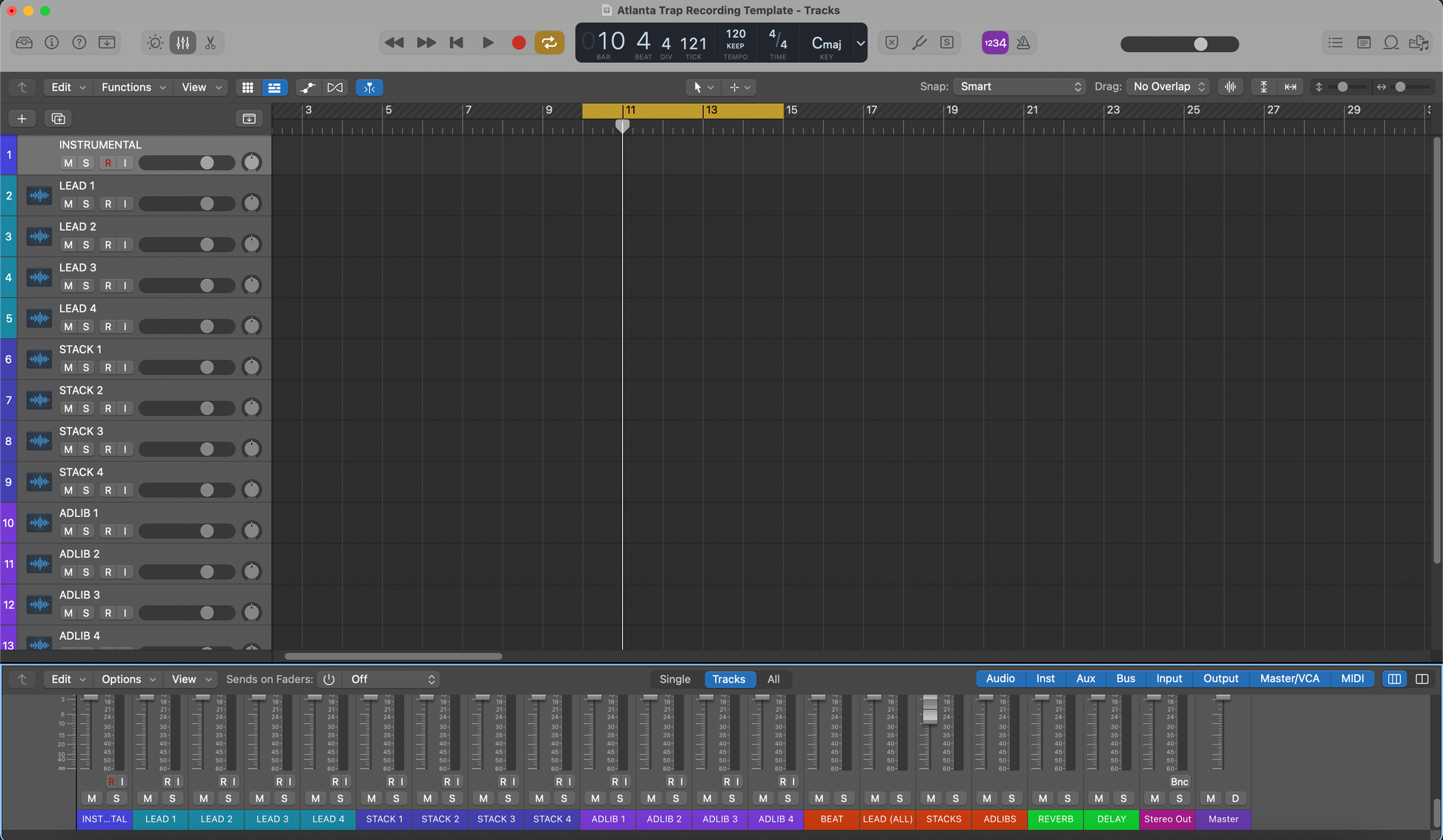The height and width of the screenshot is (840, 1443).
Task: Click the Go to Beginning button
Action: [456, 43]
